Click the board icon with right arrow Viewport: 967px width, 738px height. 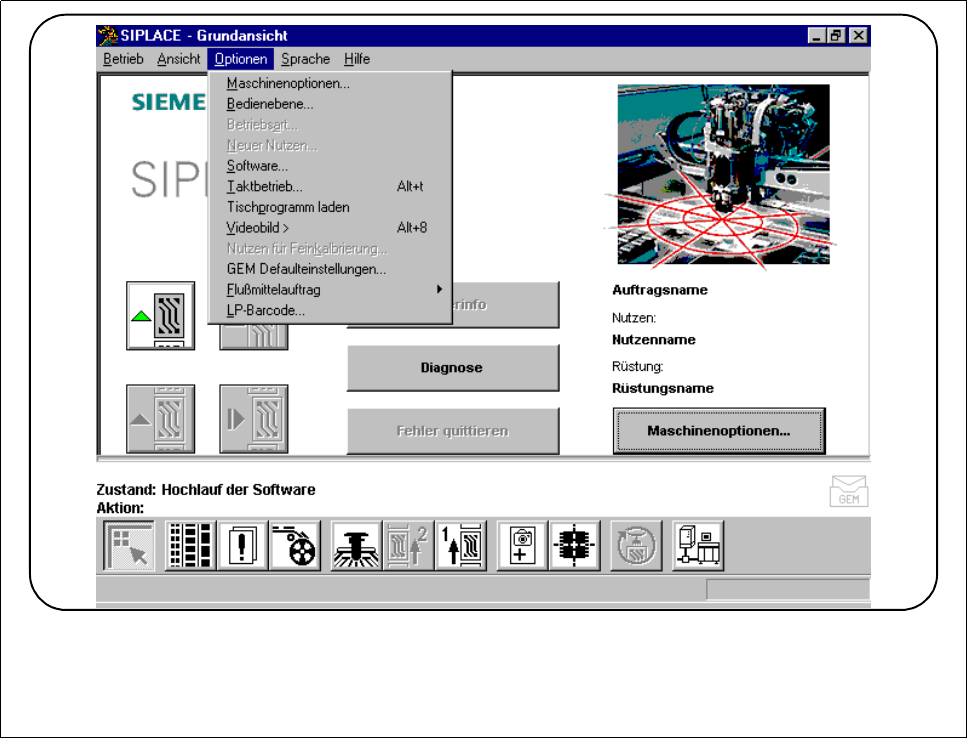[x=253, y=419]
